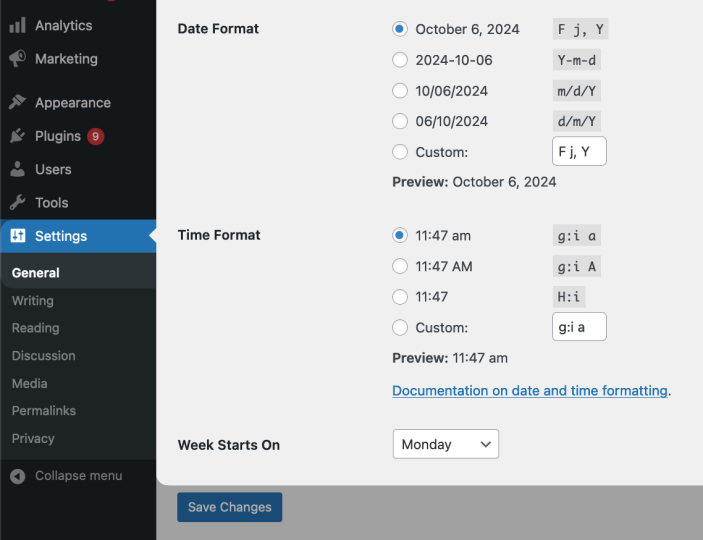Screen dimensions: 703x540
Task: Select the 11:47 AM uppercase time format
Action: [x=400, y=266]
